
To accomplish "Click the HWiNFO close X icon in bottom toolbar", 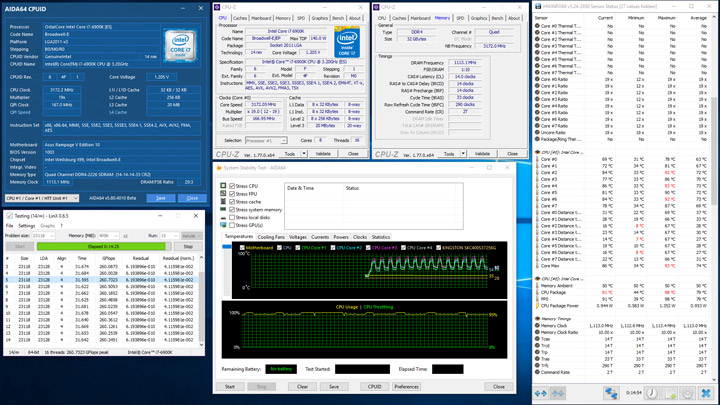I will [706, 393].
